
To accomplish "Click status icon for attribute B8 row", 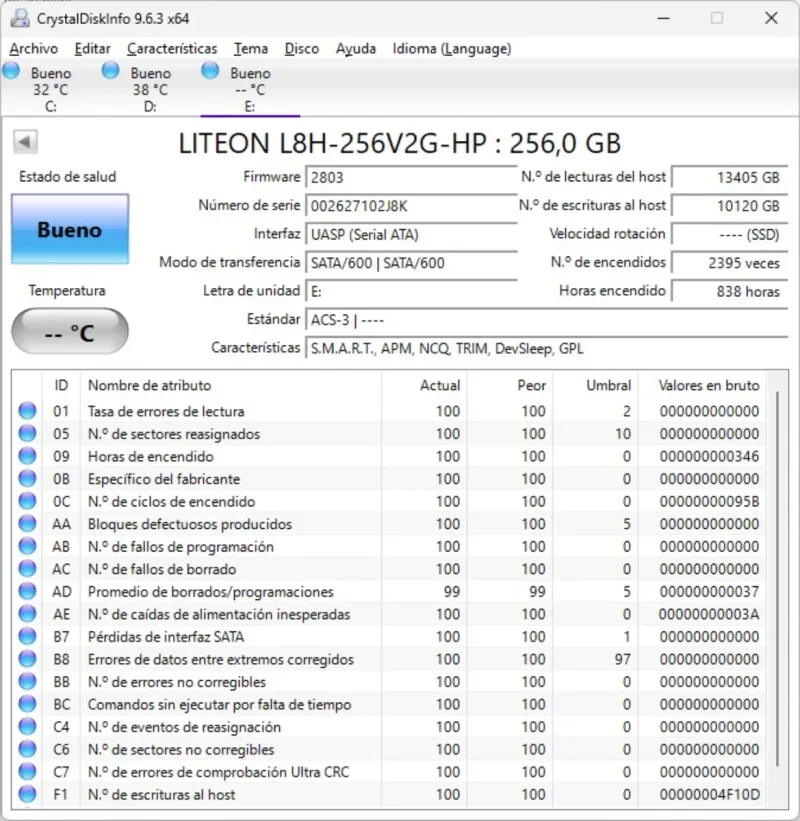I will coord(27,659).
